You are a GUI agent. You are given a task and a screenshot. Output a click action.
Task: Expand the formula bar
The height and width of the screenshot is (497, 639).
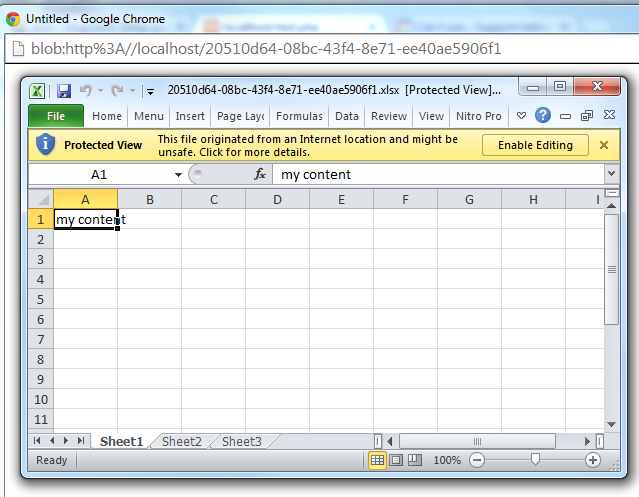pyautogui.click(x=611, y=174)
